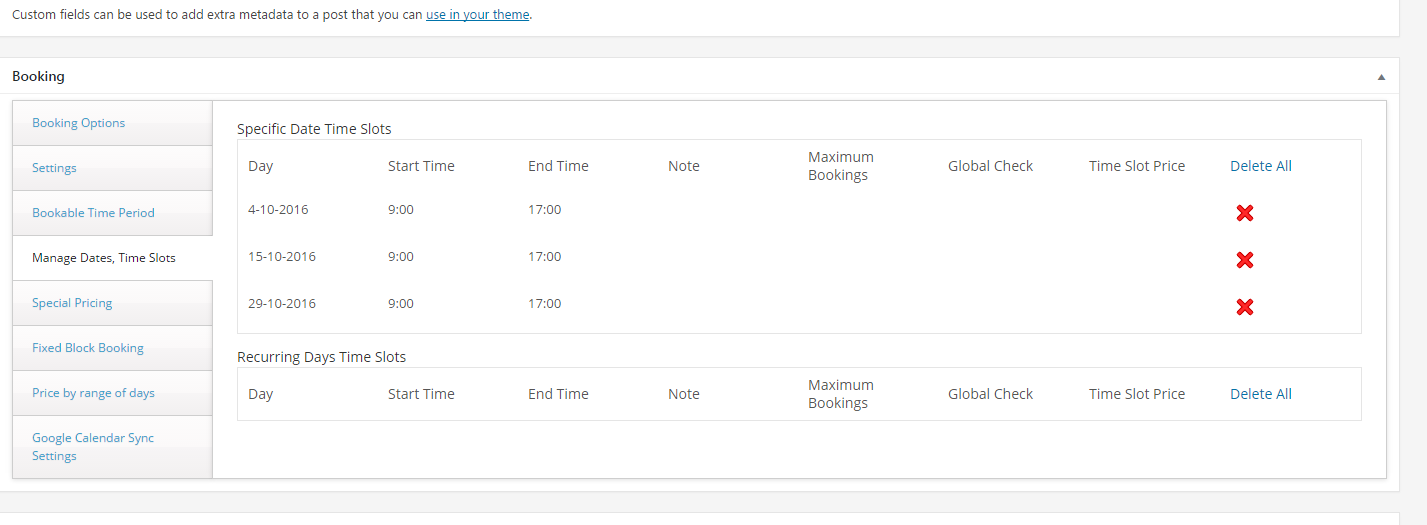Select the 4-10-2016 day entry
This screenshot has height=525, width=1427.
point(278,210)
